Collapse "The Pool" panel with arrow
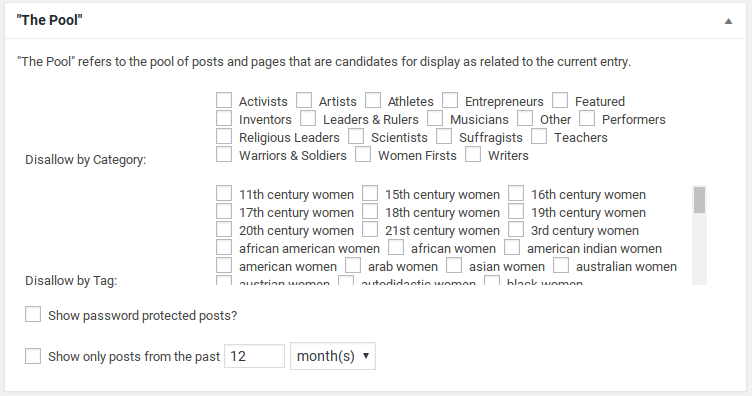The height and width of the screenshot is (396, 752). 728,21
